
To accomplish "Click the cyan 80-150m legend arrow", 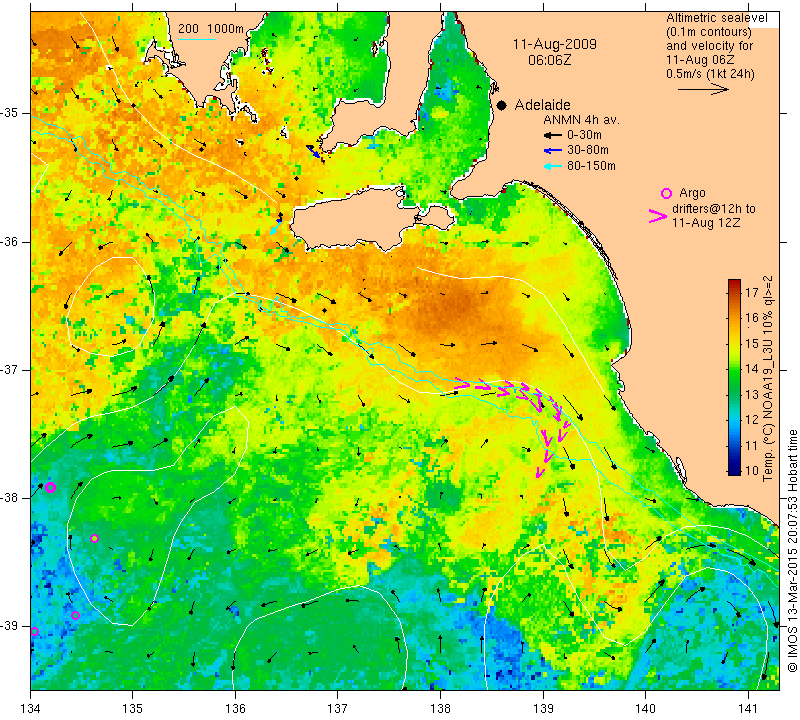I will click(553, 166).
